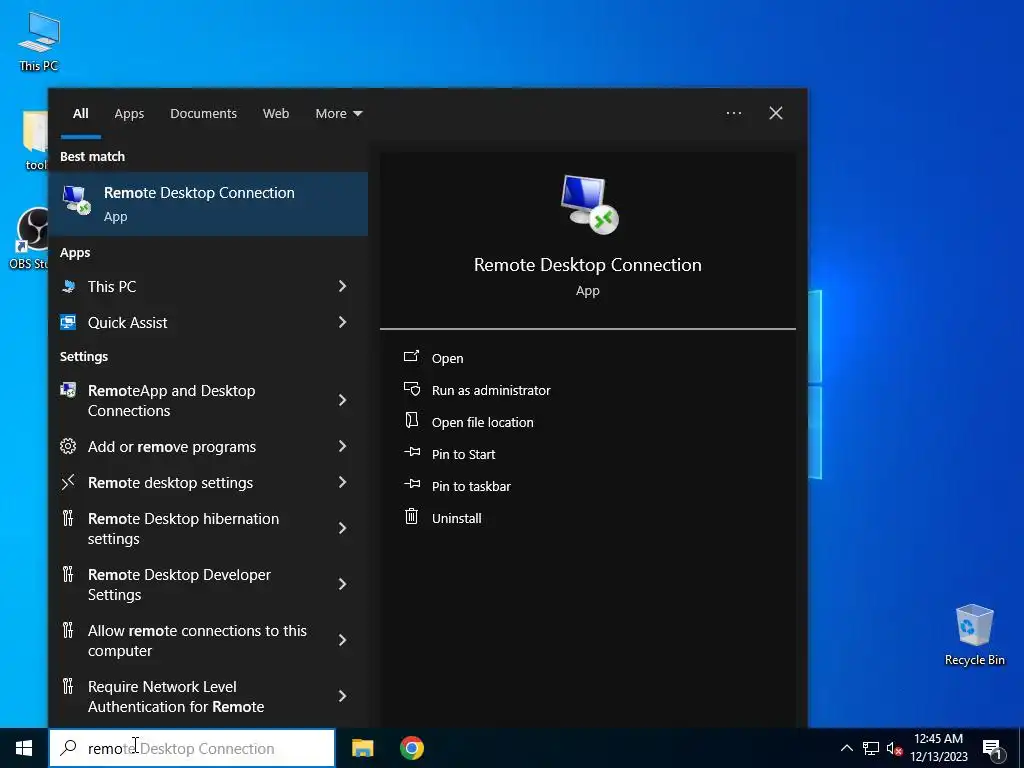Launch File Explorer from the taskbar
The width and height of the screenshot is (1024, 768).
tap(362, 748)
